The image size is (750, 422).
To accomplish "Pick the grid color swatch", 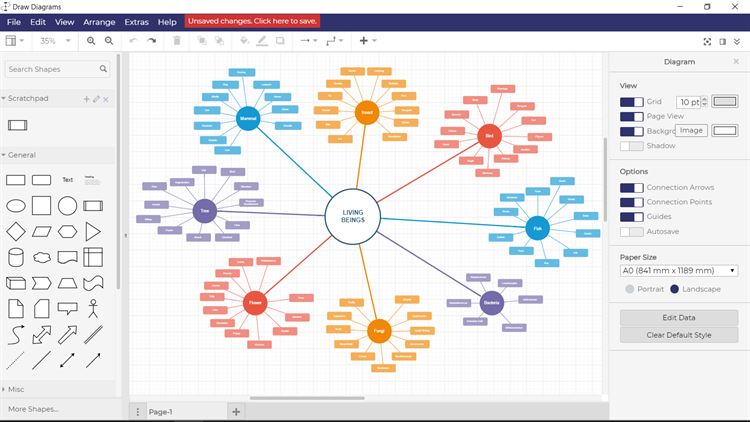I will pyautogui.click(x=725, y=101).
